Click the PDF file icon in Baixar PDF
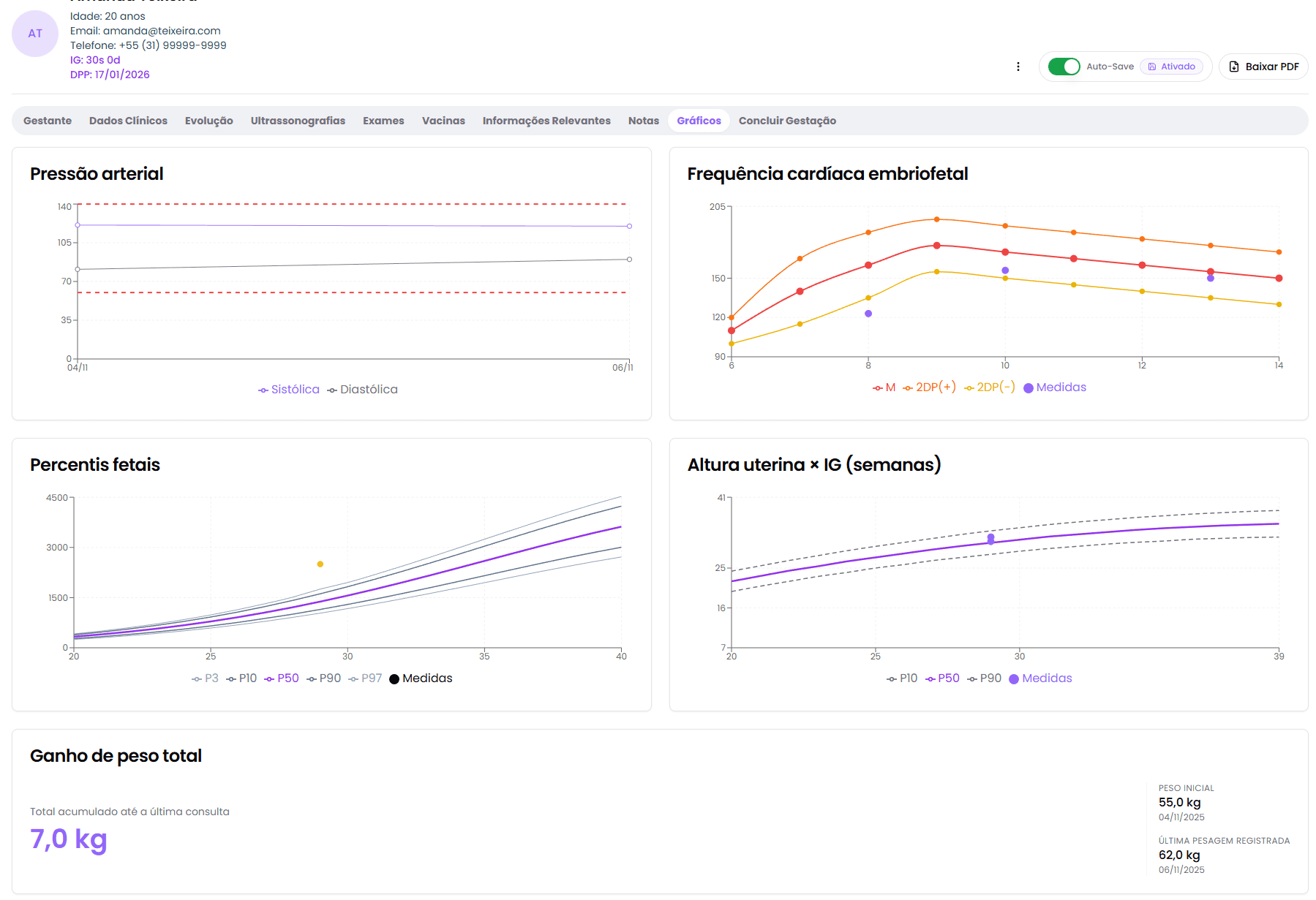This screenshot has height=900, width=1316. 1234,67
